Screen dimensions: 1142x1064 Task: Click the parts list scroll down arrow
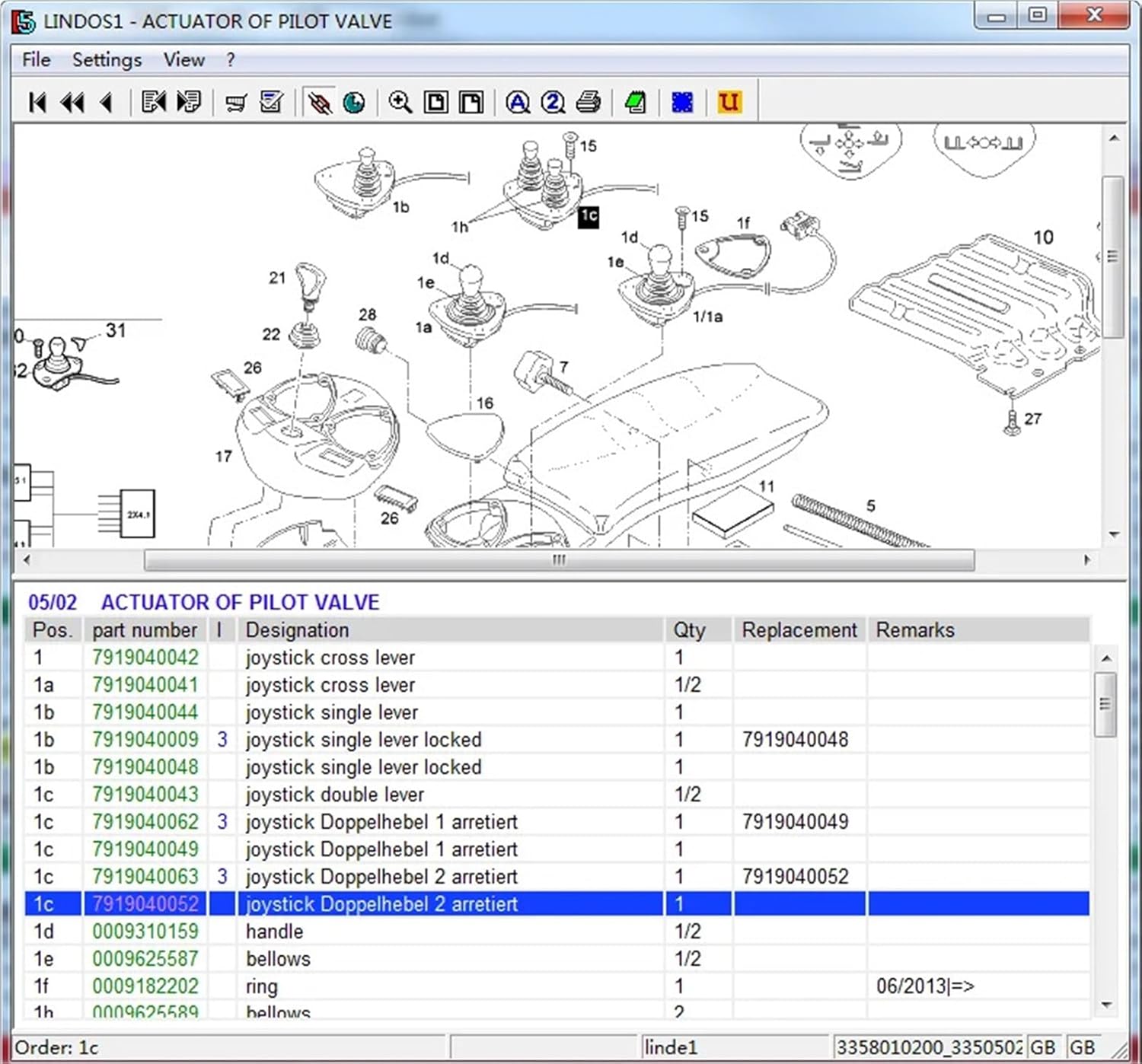(x=1106, y=1006)
